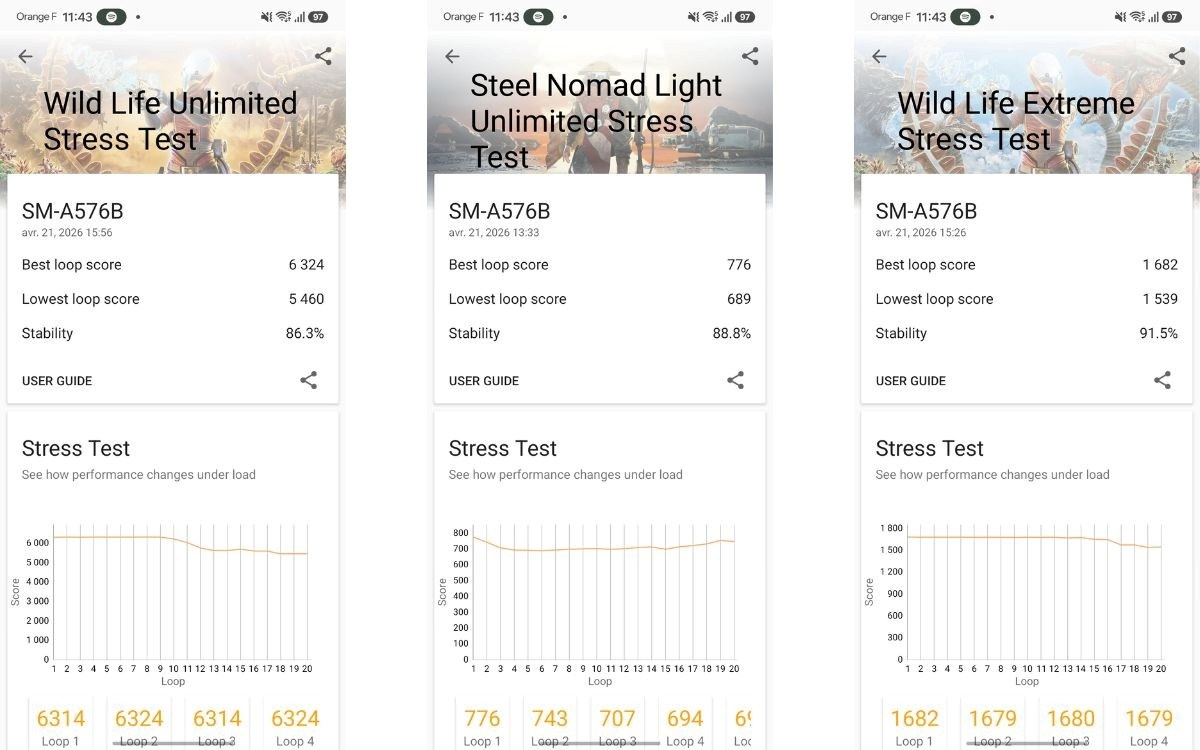The height and width of the screenshot is (750, 1200).
Task: Select Loop 3 score 1680 tile
Action: coord(1071,725)
